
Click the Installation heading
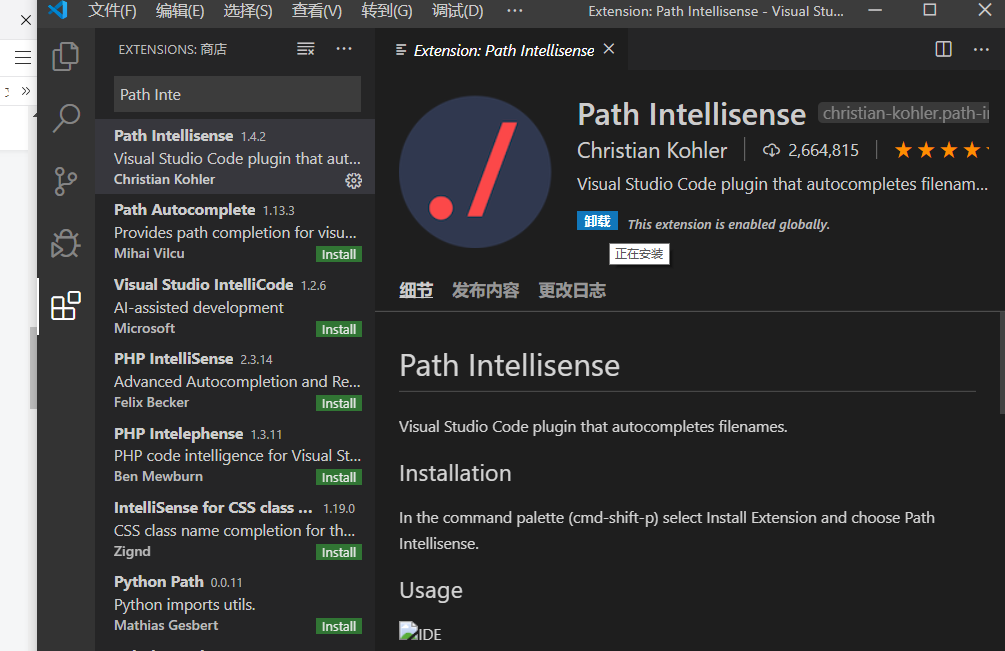[x=455, y=474]
